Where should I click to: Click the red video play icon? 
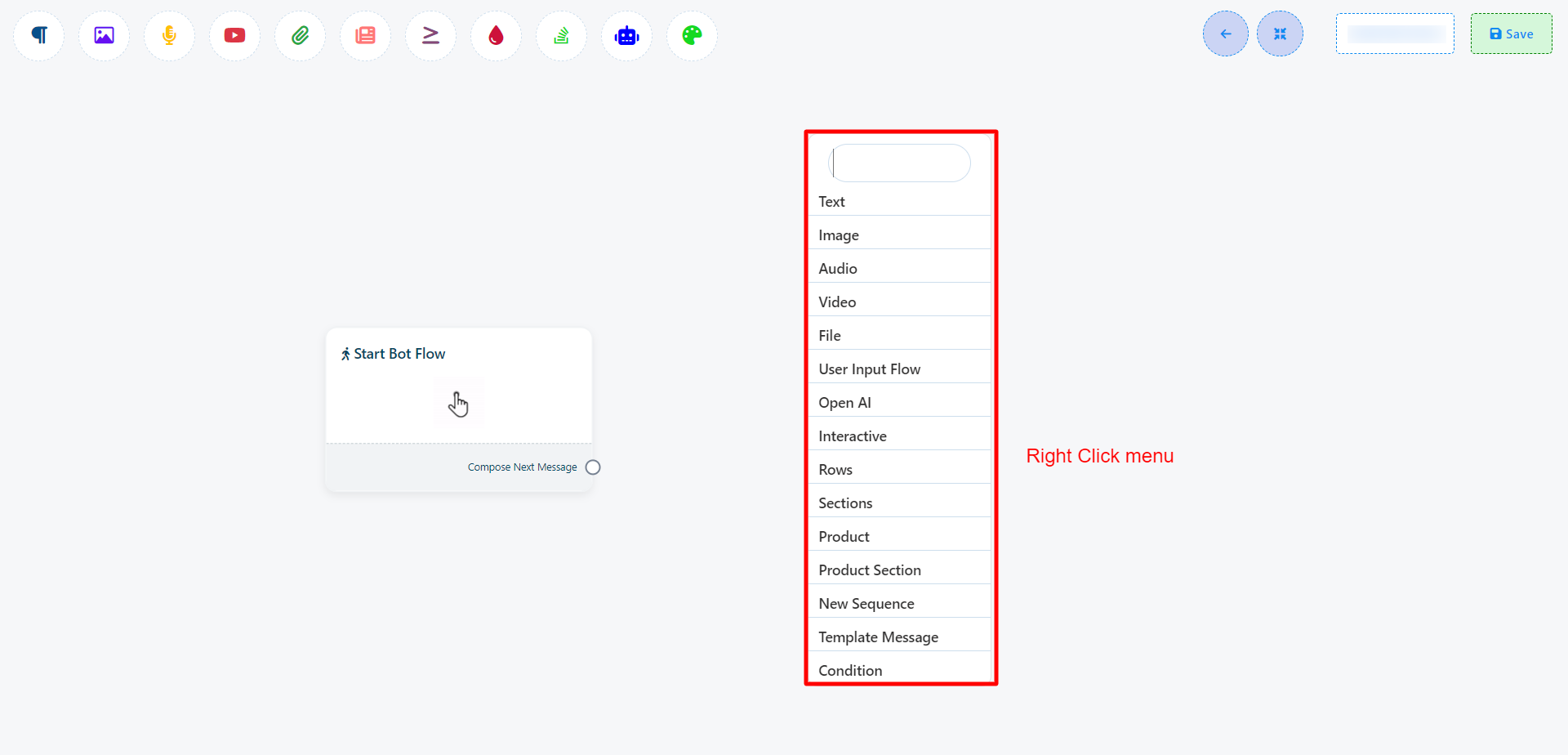pyautogui.click(x=234, y=35)
